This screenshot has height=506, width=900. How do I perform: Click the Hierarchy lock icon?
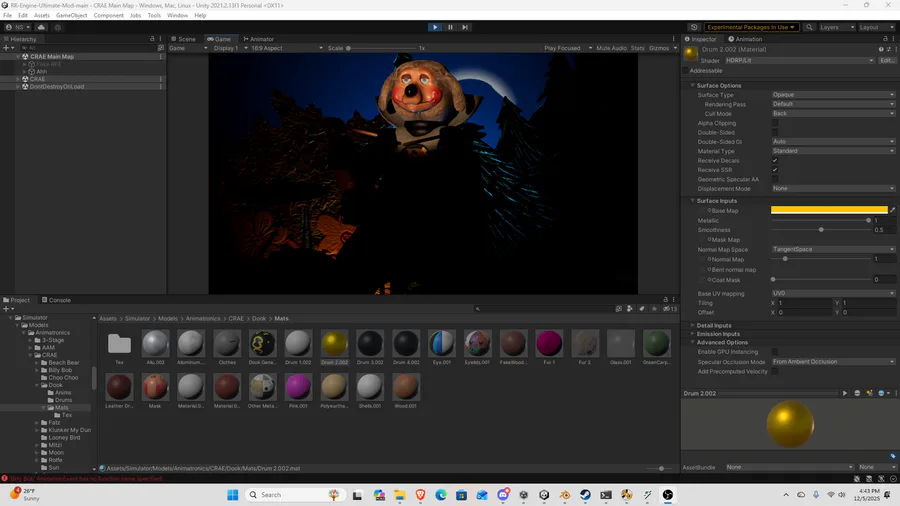[x=152, y=39]
